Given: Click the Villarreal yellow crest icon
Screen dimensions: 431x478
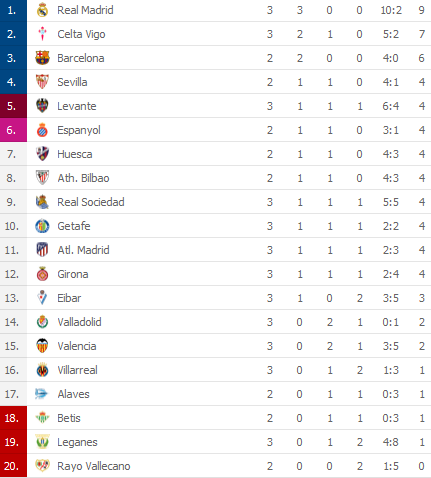Looking at the screenshot, I should click(42, 370).
